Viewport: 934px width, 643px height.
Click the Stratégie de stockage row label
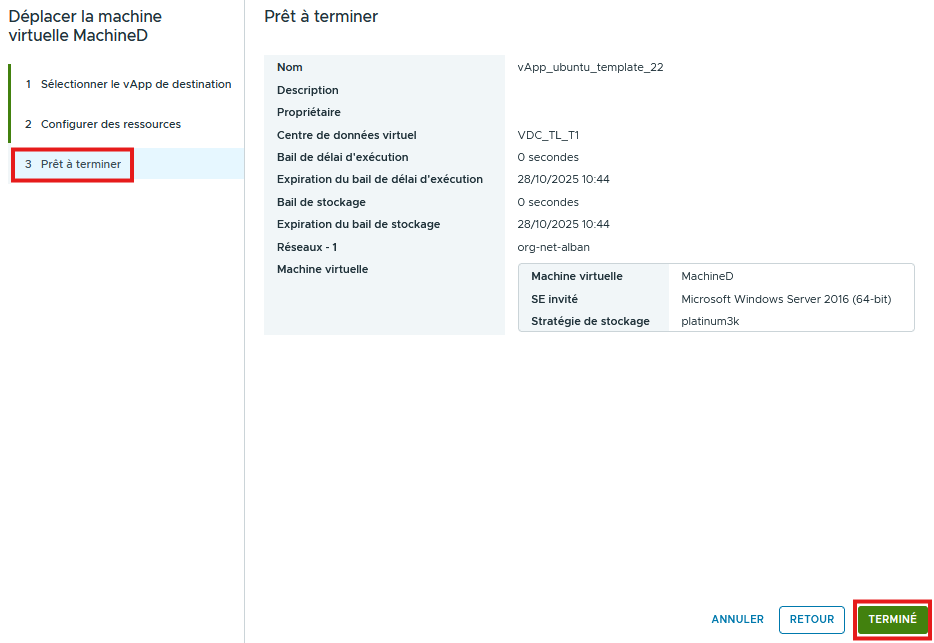[590, 321]
